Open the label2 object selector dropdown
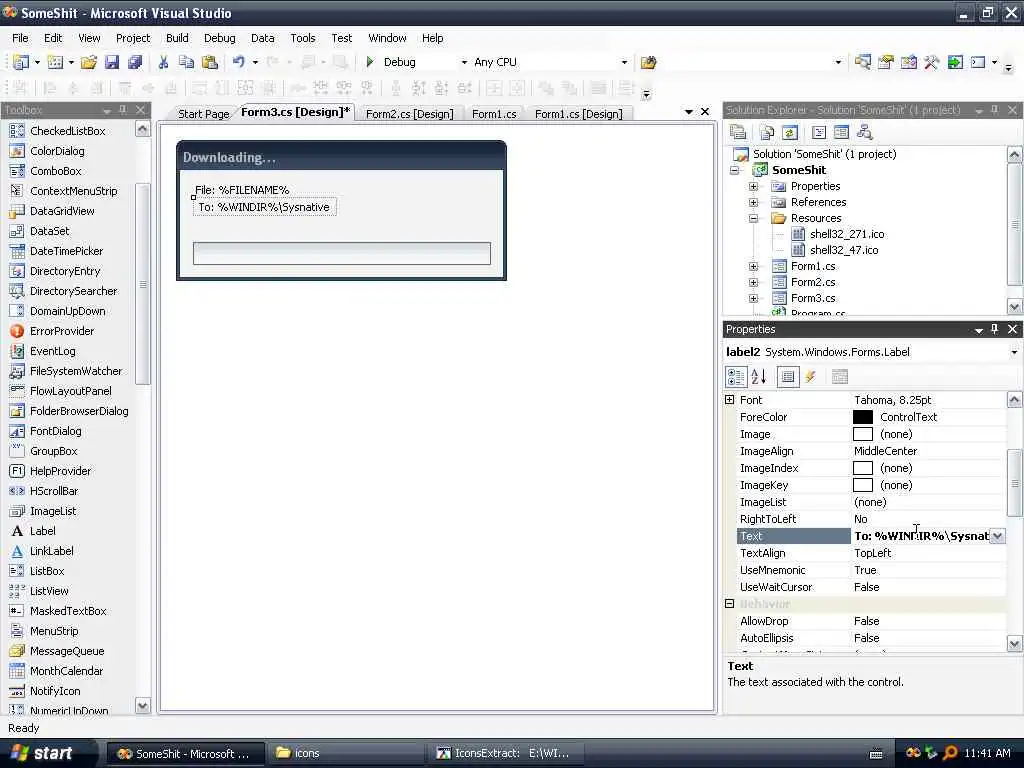 (x=1014, y=352)
